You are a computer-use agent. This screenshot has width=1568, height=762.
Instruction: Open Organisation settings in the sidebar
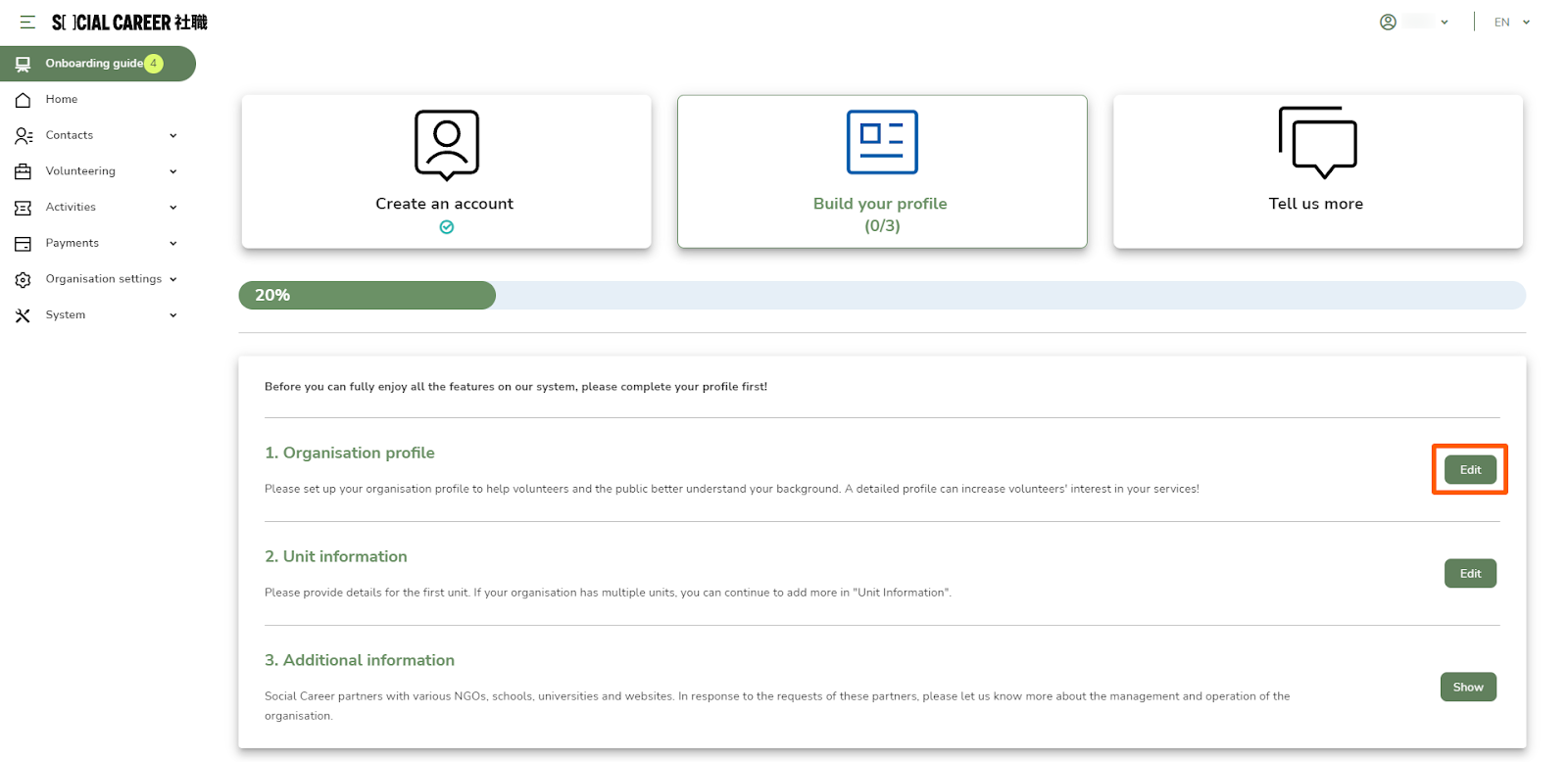104,279
